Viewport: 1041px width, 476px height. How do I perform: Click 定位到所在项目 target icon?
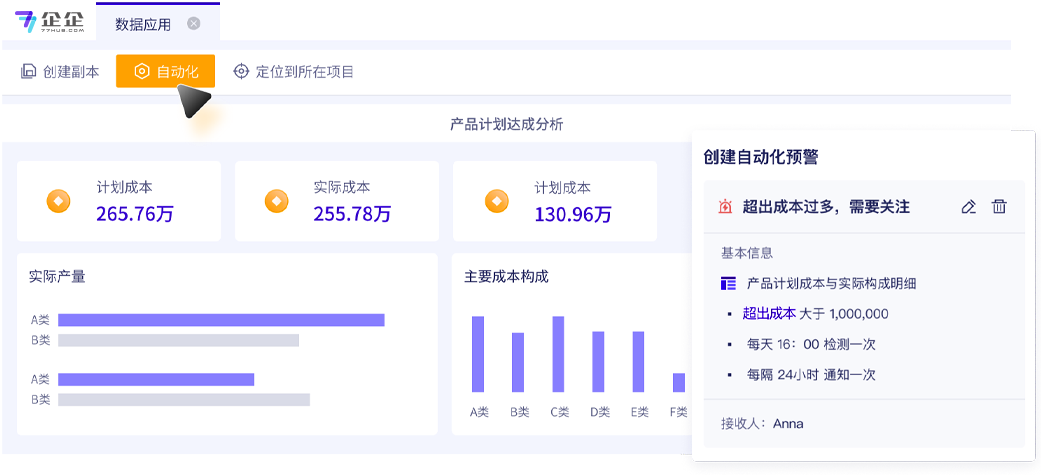[x=241, y=72]
